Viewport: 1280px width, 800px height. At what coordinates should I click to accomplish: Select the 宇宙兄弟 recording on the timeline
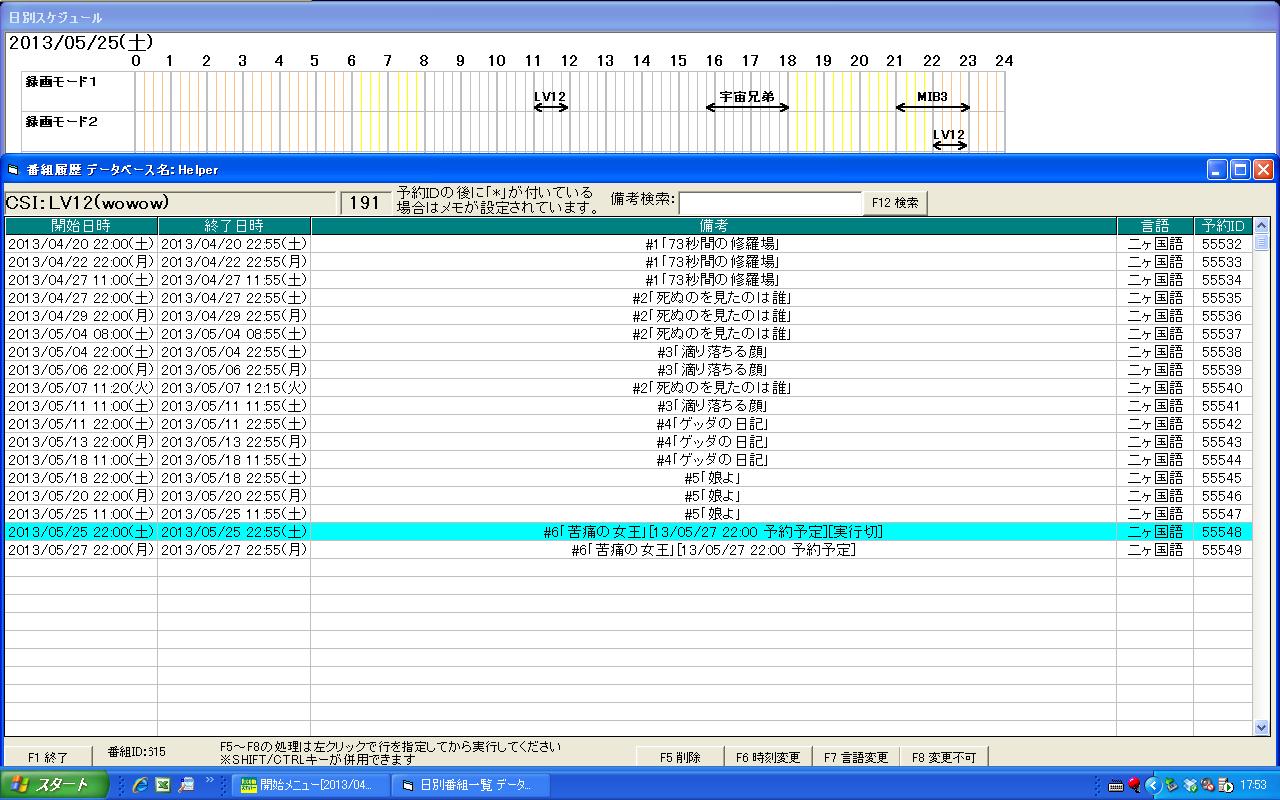coord(747,98)
